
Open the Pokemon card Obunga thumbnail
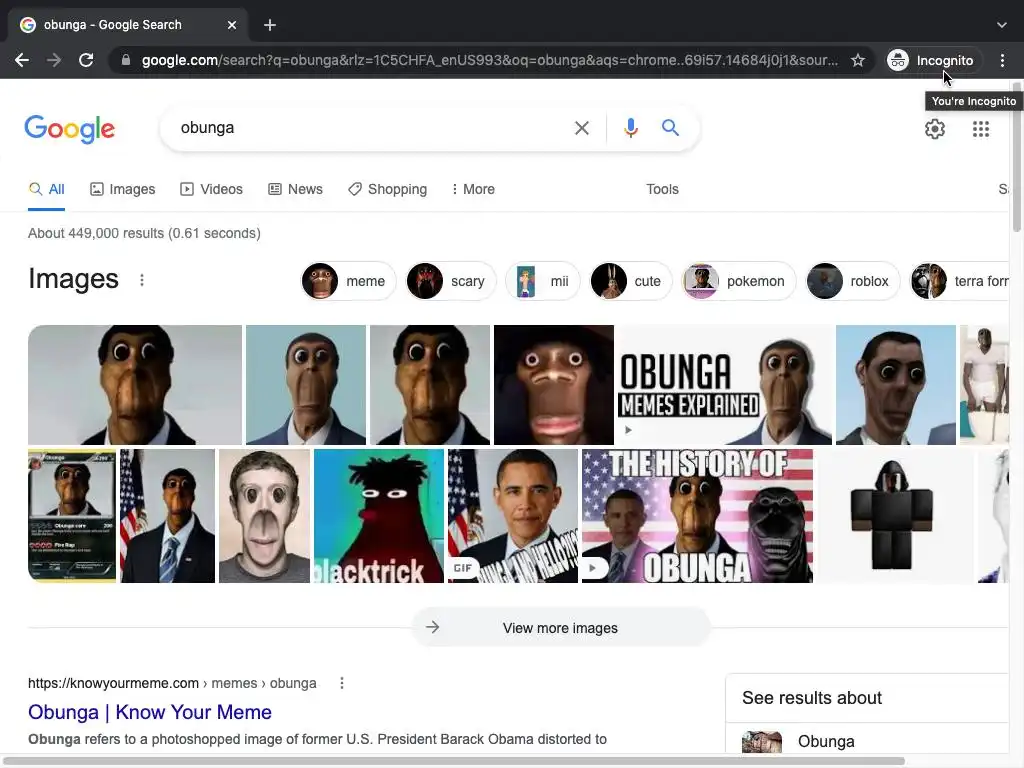tap(72, 516)
